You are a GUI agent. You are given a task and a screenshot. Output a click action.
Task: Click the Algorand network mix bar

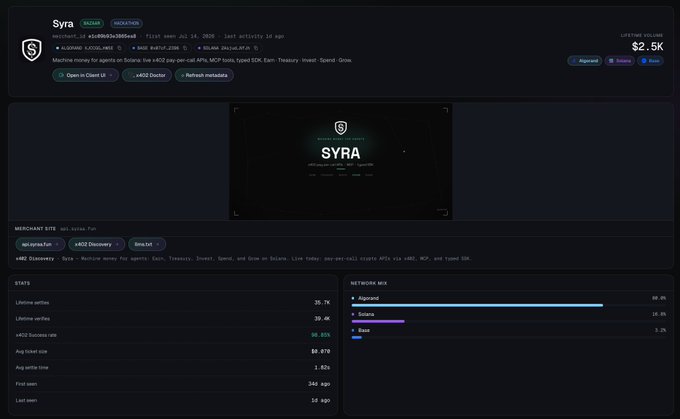[477, 305]
